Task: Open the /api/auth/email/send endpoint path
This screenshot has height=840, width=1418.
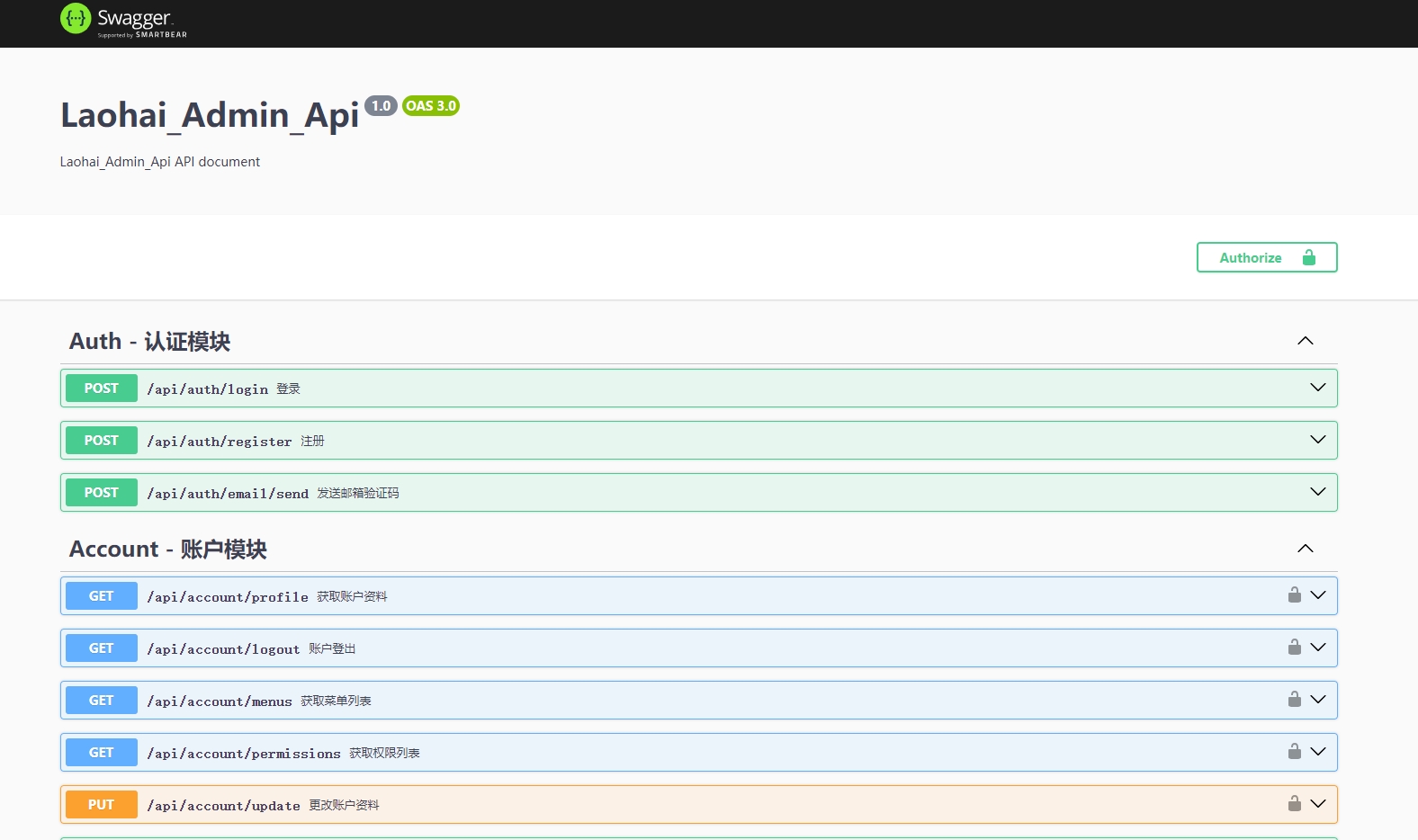Action: click(x=228, y=494)
